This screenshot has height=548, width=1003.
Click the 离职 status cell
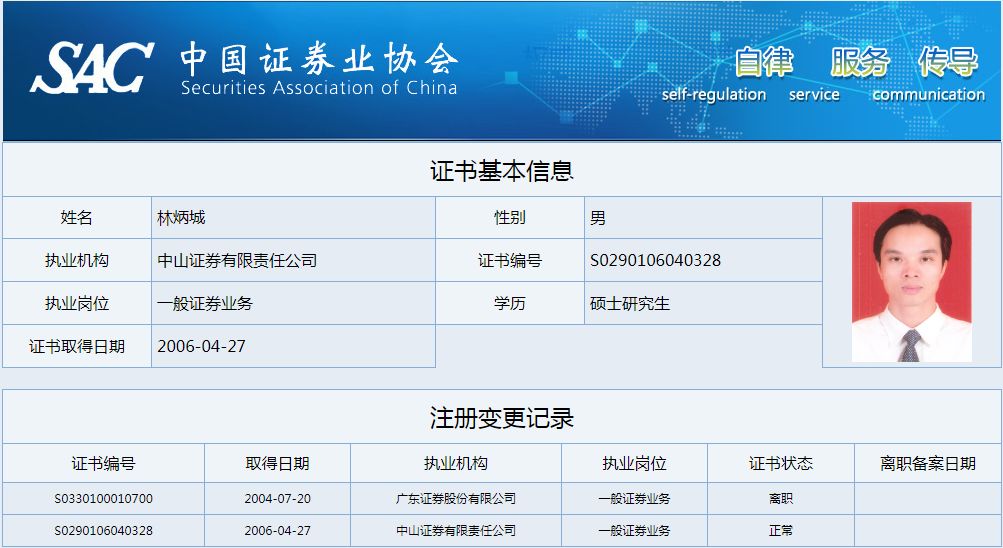point(780,498)
